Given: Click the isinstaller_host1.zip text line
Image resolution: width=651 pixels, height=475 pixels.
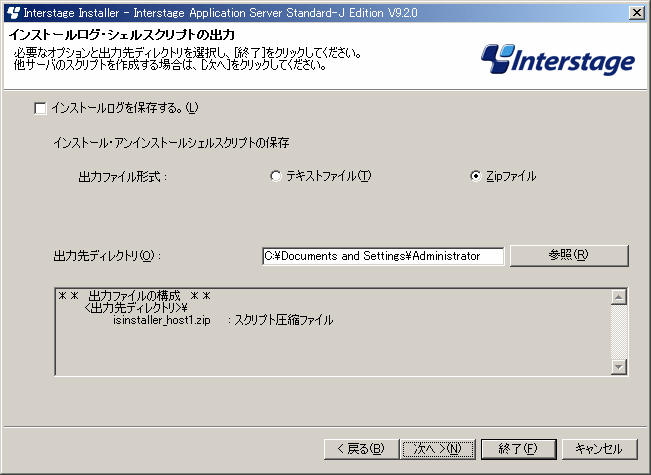Looking at the screenshot, I should coord(162,320).
